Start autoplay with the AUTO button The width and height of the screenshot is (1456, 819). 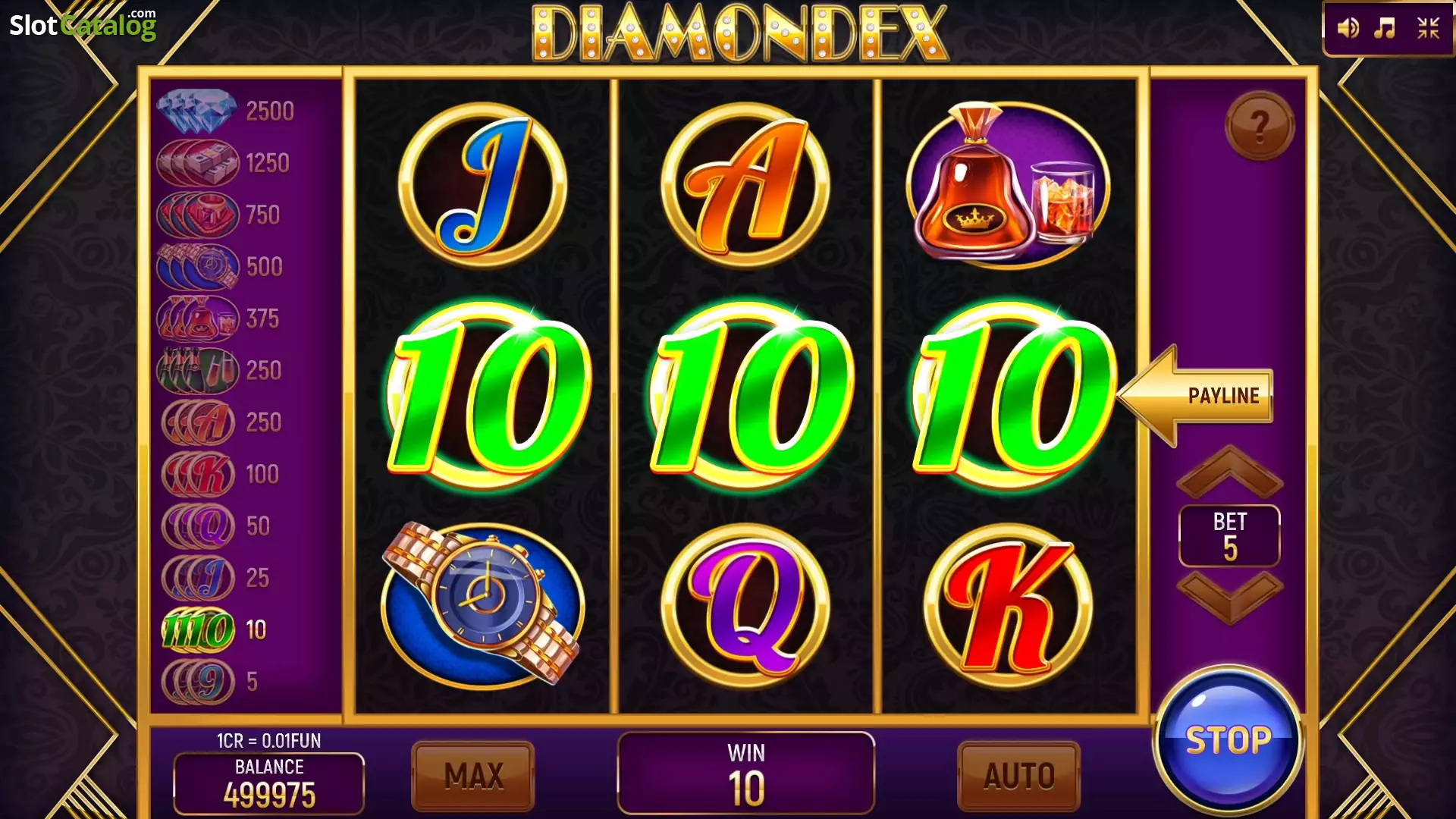pyautogui.click(x=1019, y=776)
